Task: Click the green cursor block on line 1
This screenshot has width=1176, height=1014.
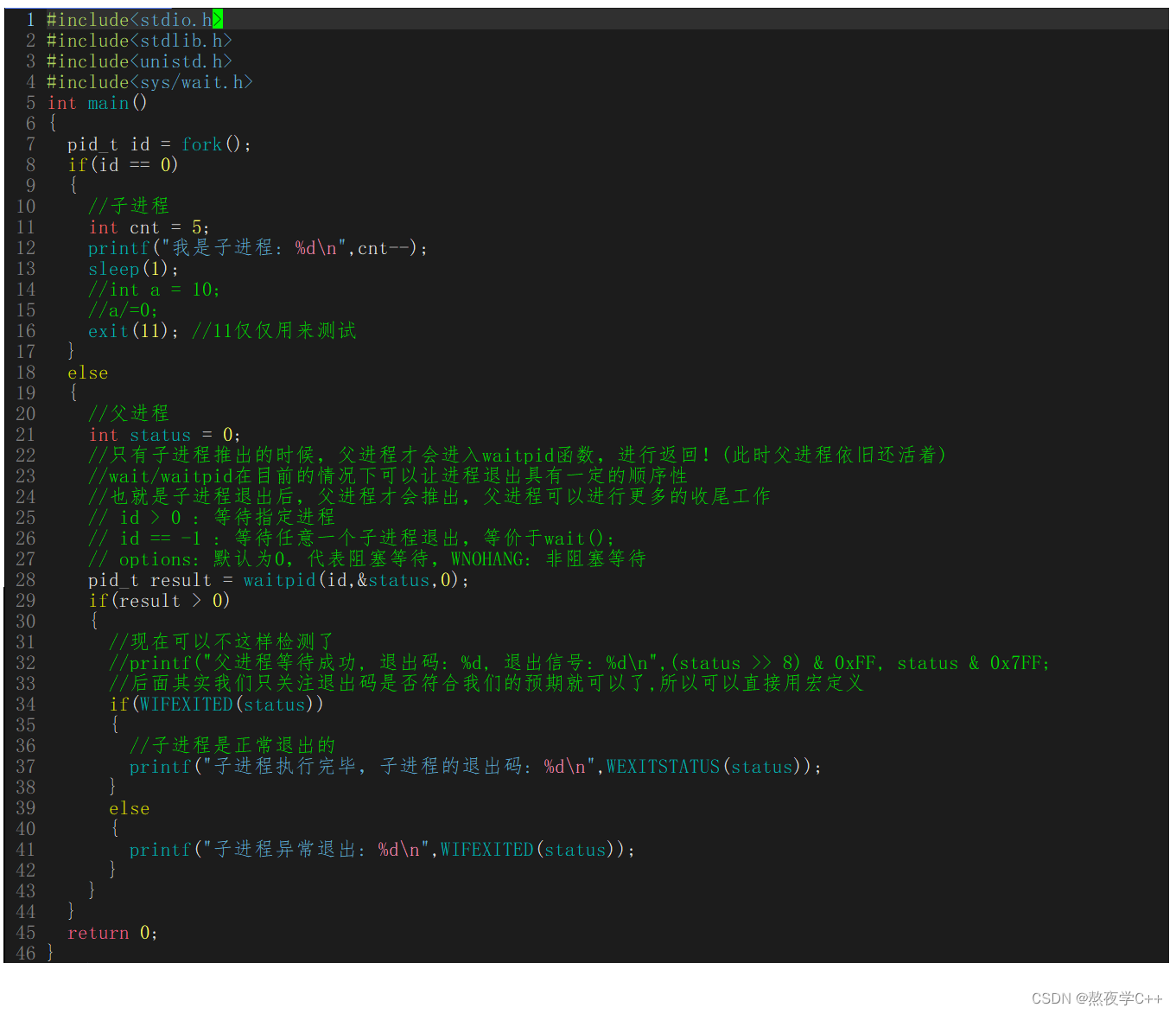Action: (218, 19)
